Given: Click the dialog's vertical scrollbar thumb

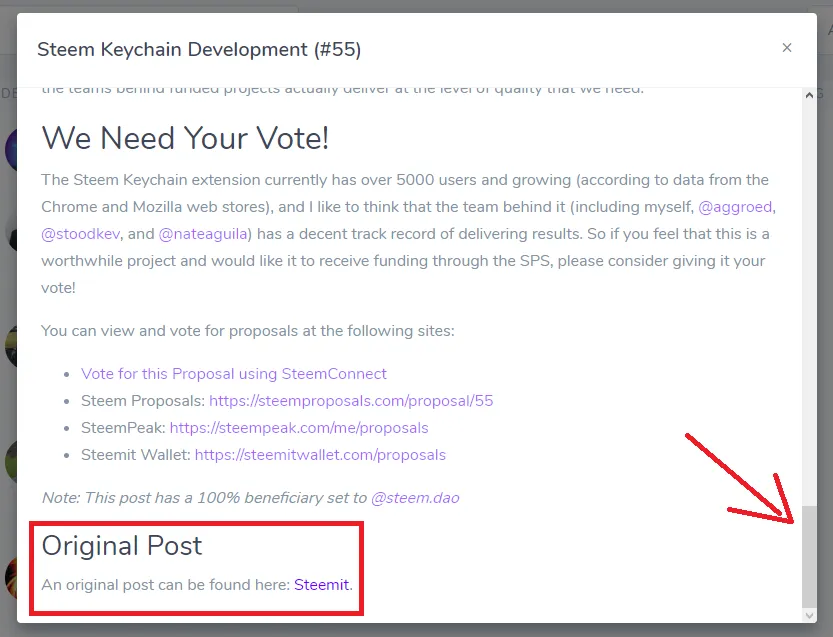Looking at the screenshot, I should (x=809, y=556).
